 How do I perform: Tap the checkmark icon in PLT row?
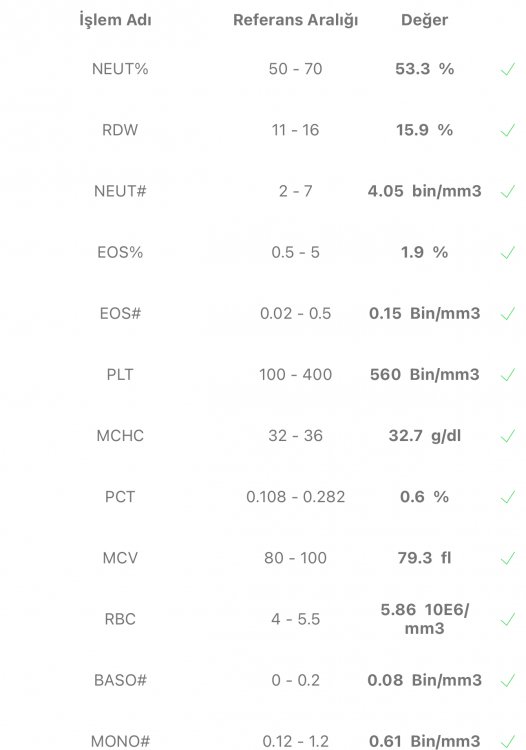507,375
